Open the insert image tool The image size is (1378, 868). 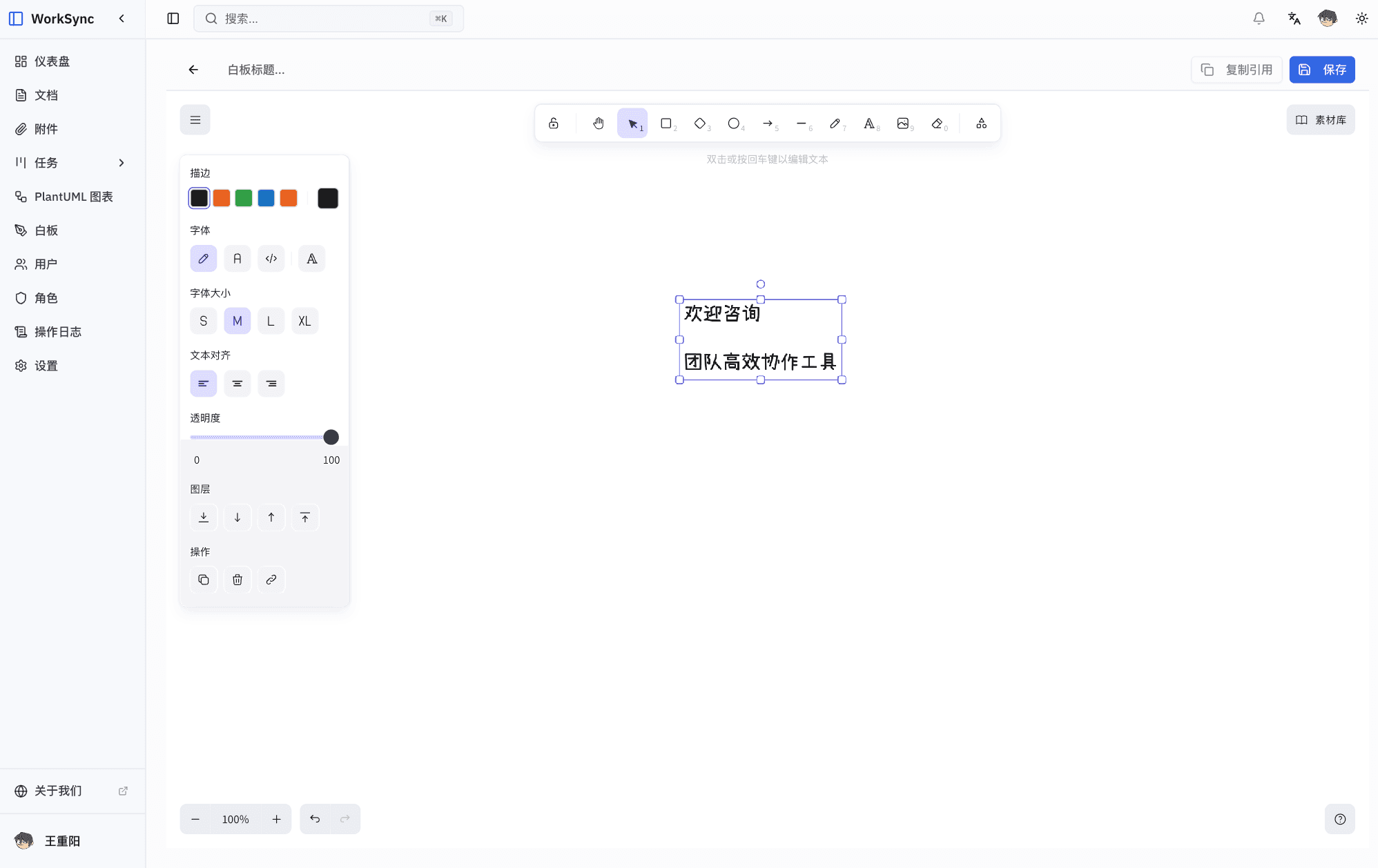pos(904,123)
